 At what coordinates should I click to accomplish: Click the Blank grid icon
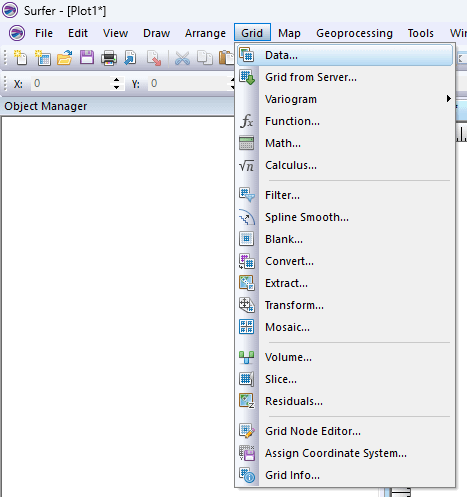[247, 239]
